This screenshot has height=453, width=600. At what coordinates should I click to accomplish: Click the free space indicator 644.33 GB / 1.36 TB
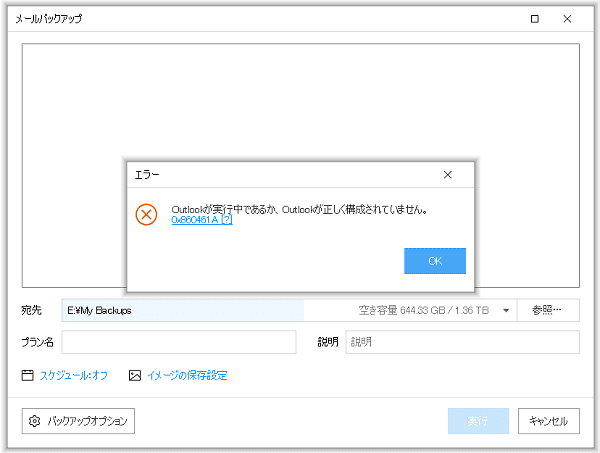(423, 311)
